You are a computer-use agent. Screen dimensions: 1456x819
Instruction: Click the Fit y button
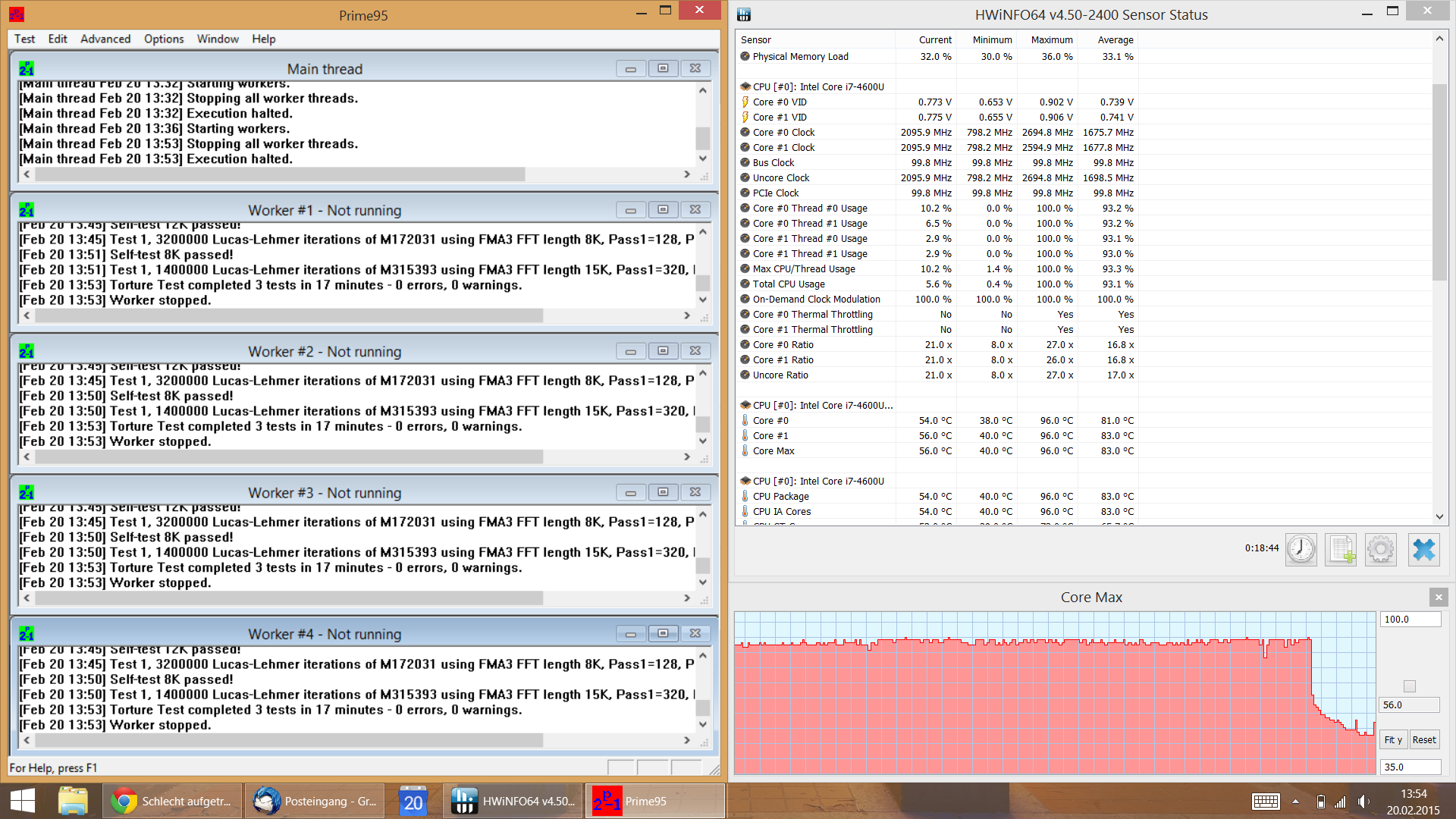(1393, 739)
